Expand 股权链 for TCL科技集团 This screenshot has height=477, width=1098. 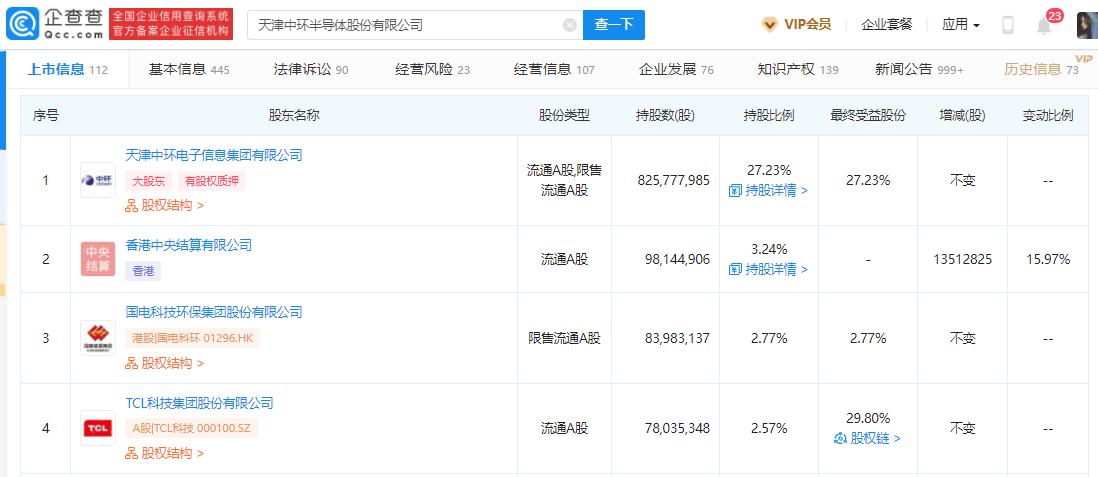[x=867, y=438]
